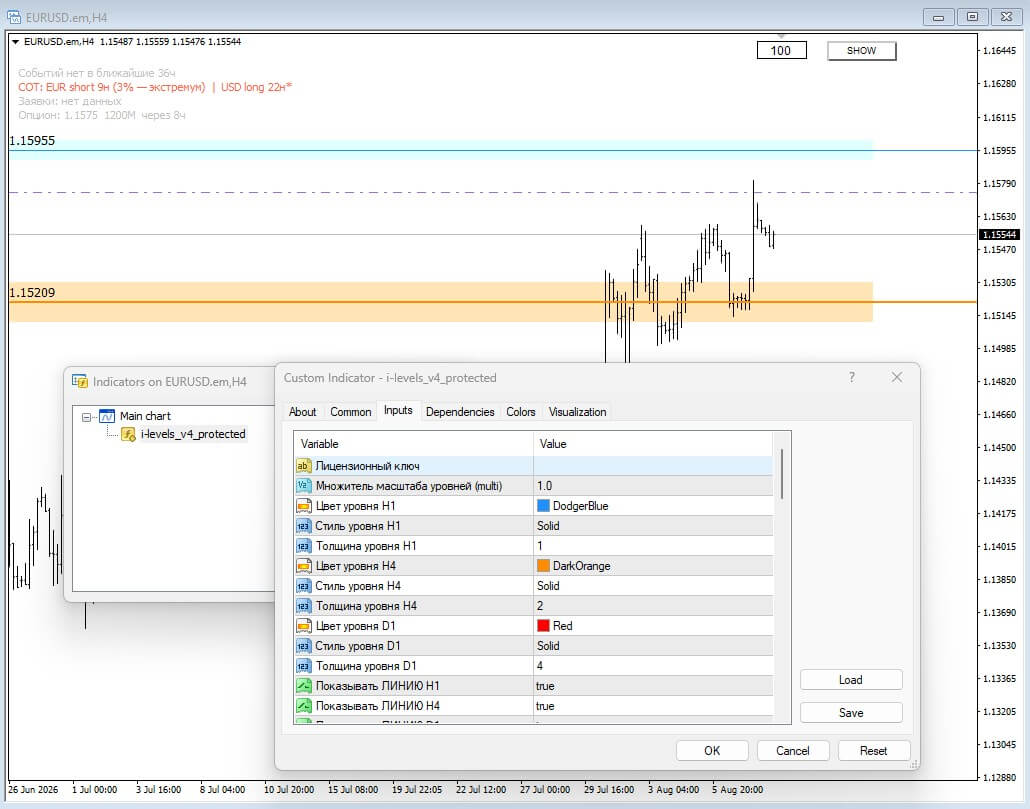This screenshot has width=1030, height=809.
Task: Click the help question mark in Custom Indicator dialog
Action: [x=851, y=378]
